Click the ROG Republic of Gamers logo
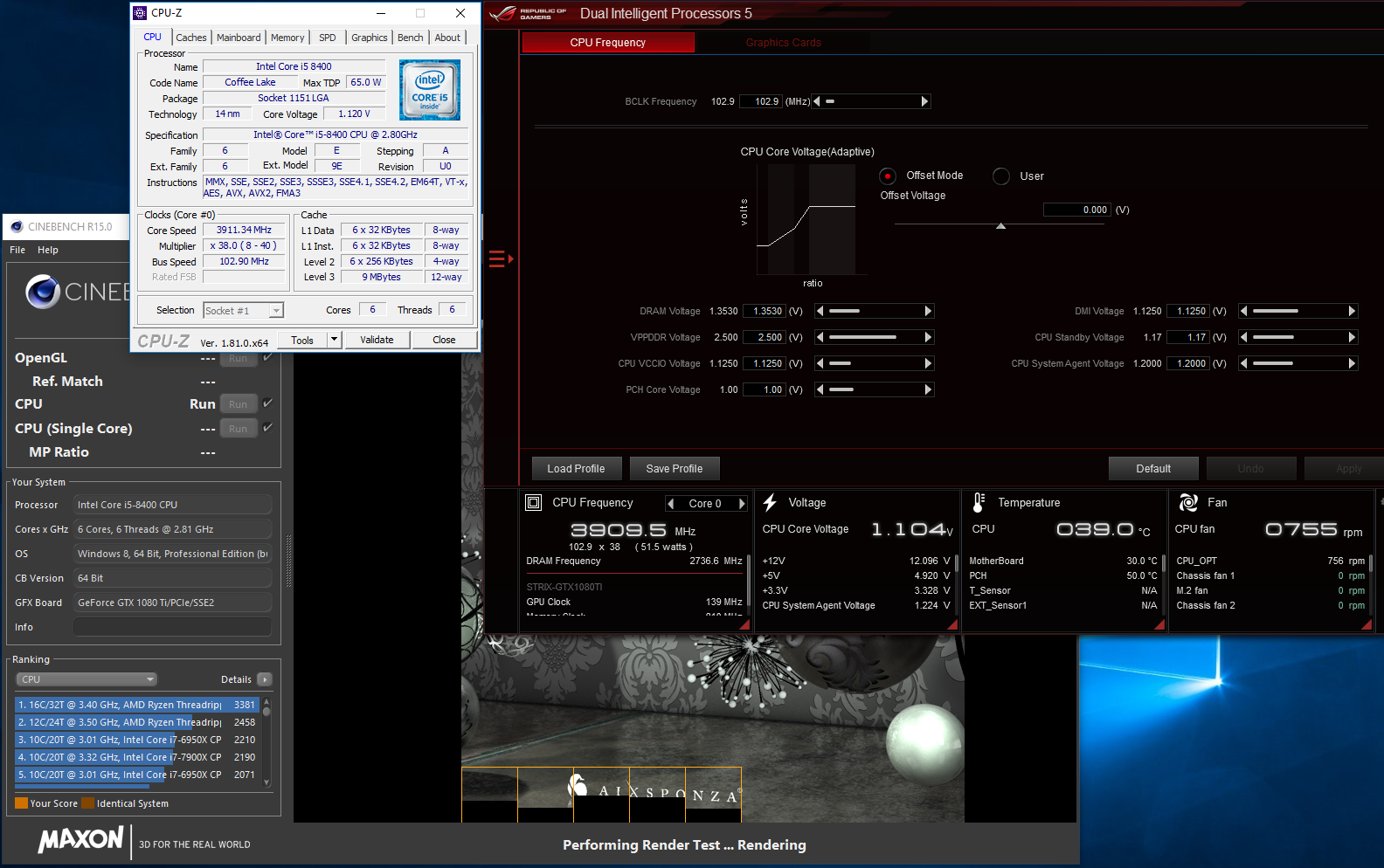Image resolution: width=1384 pixels, height=868 pixels. (x=528, y=13)
